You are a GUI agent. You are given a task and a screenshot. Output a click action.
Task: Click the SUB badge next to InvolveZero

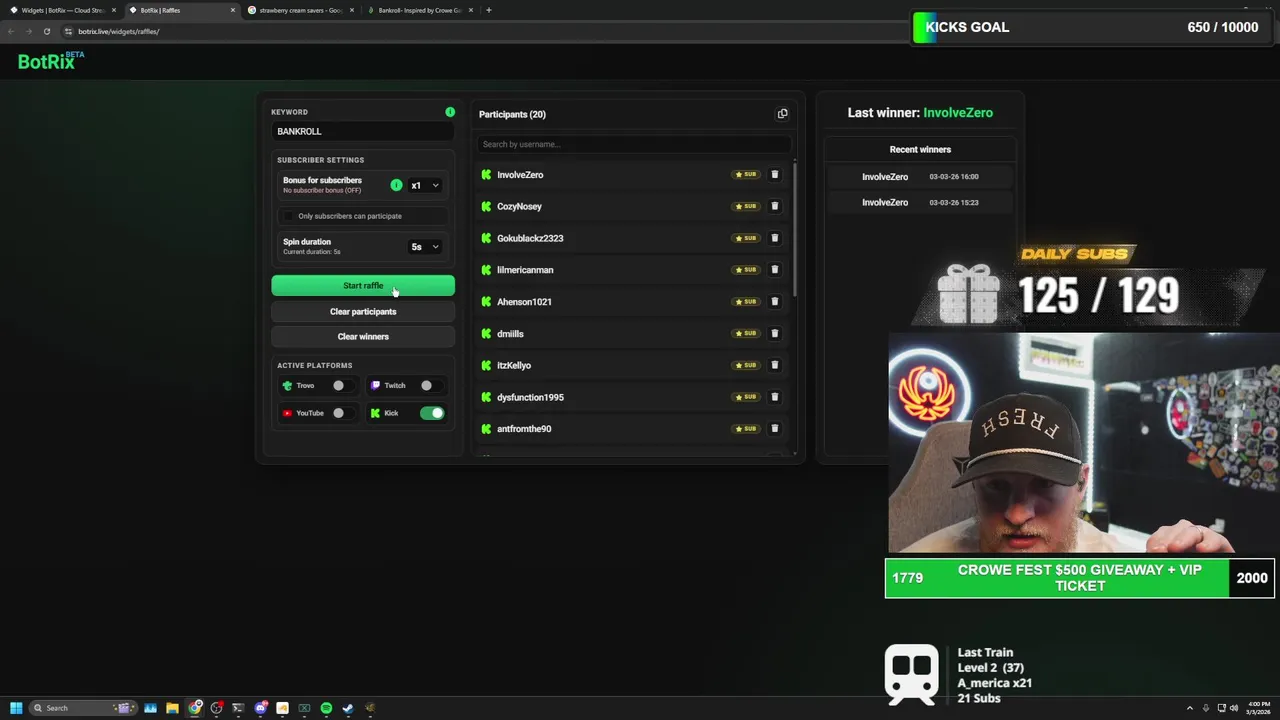tap(746, 174)
